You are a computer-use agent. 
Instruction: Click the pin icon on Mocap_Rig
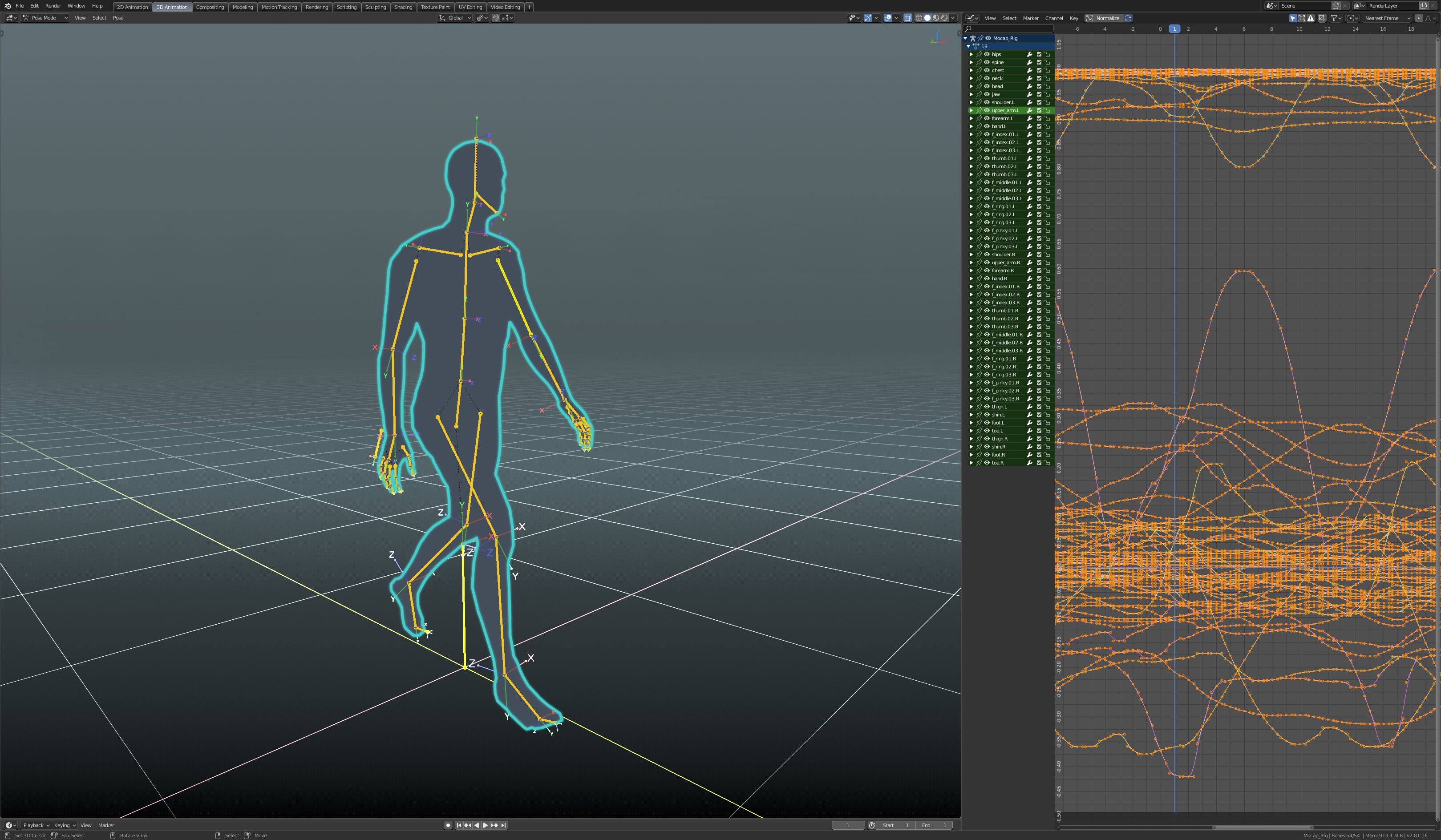981,38
